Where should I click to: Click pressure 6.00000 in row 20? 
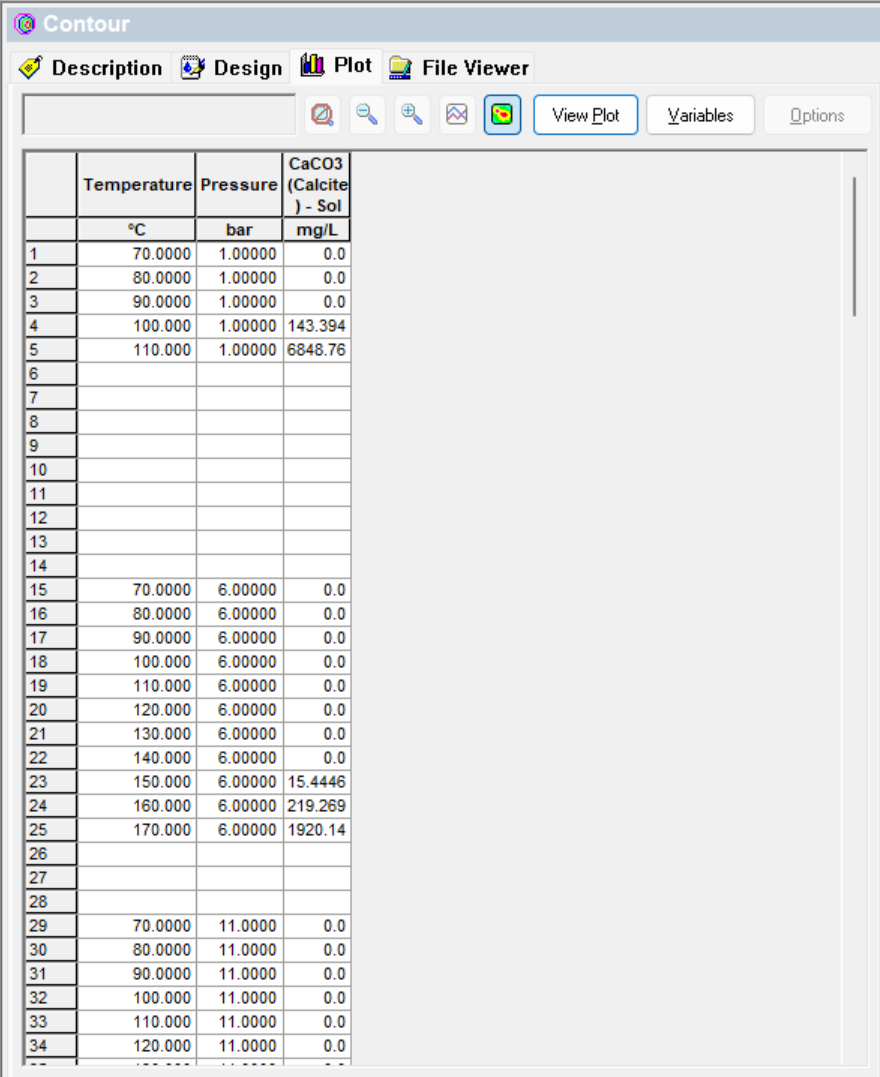(239, 710)
